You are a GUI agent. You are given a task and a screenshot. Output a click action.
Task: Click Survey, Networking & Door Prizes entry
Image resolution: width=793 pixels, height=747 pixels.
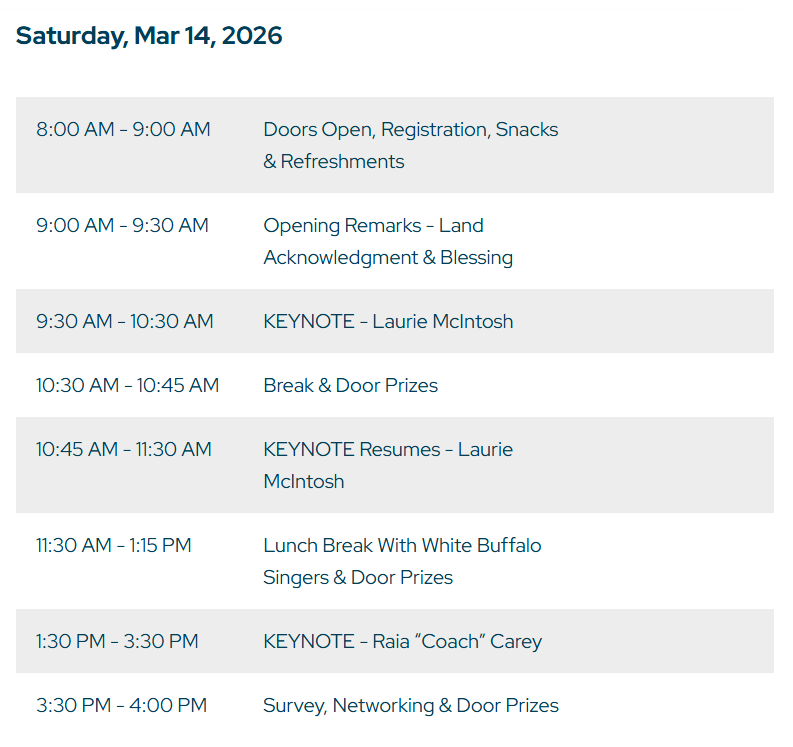click(410, 706)
